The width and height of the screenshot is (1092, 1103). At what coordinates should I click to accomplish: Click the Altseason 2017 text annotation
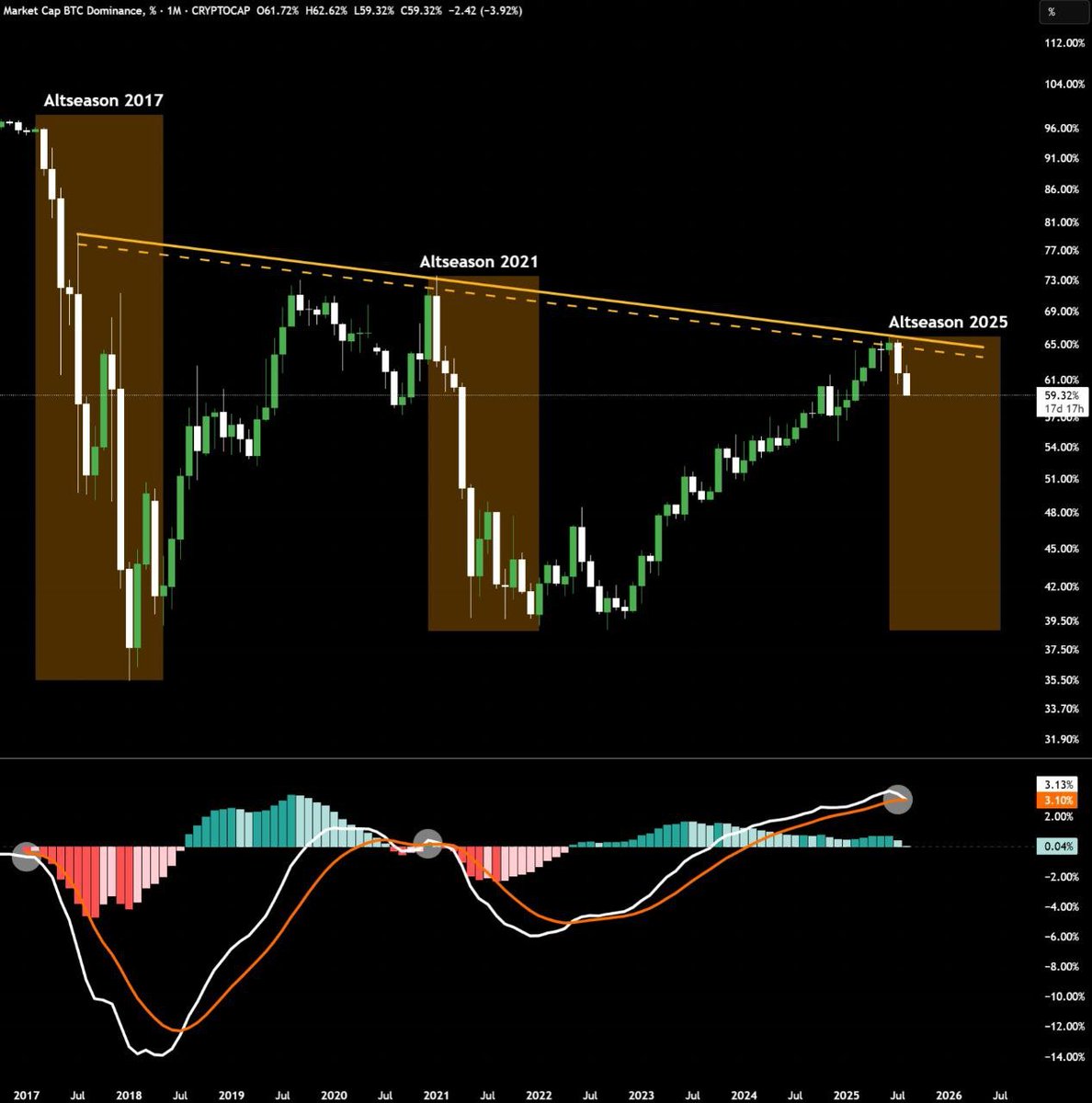click(103, 100)
